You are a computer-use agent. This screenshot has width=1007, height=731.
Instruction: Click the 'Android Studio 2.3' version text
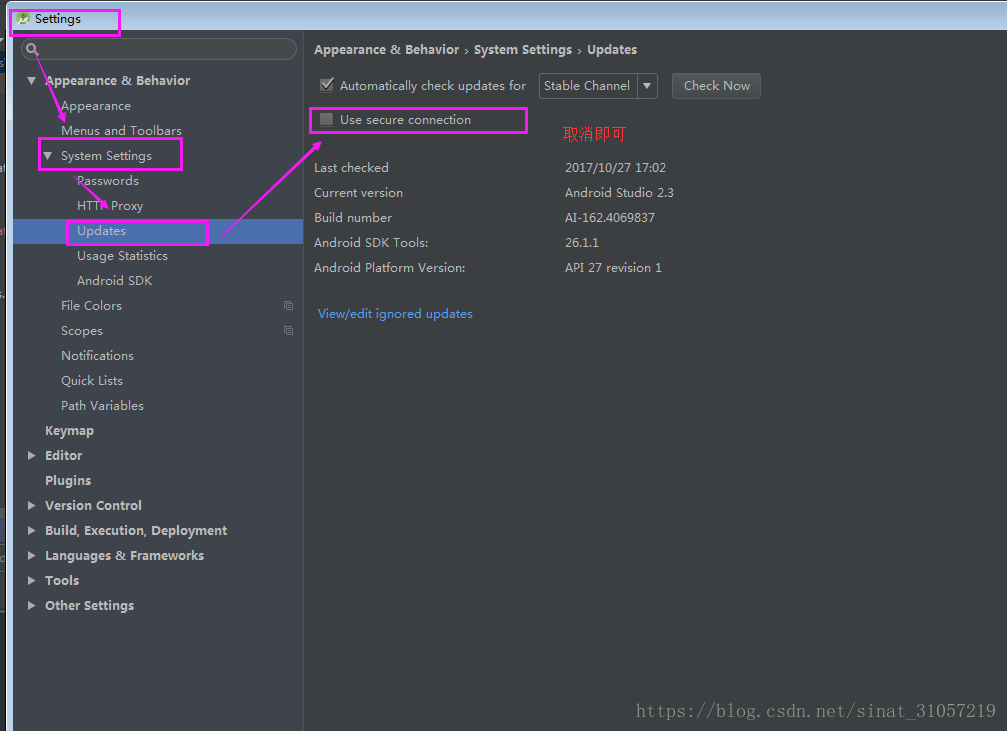pyautogui.click(x=619, y=193)
